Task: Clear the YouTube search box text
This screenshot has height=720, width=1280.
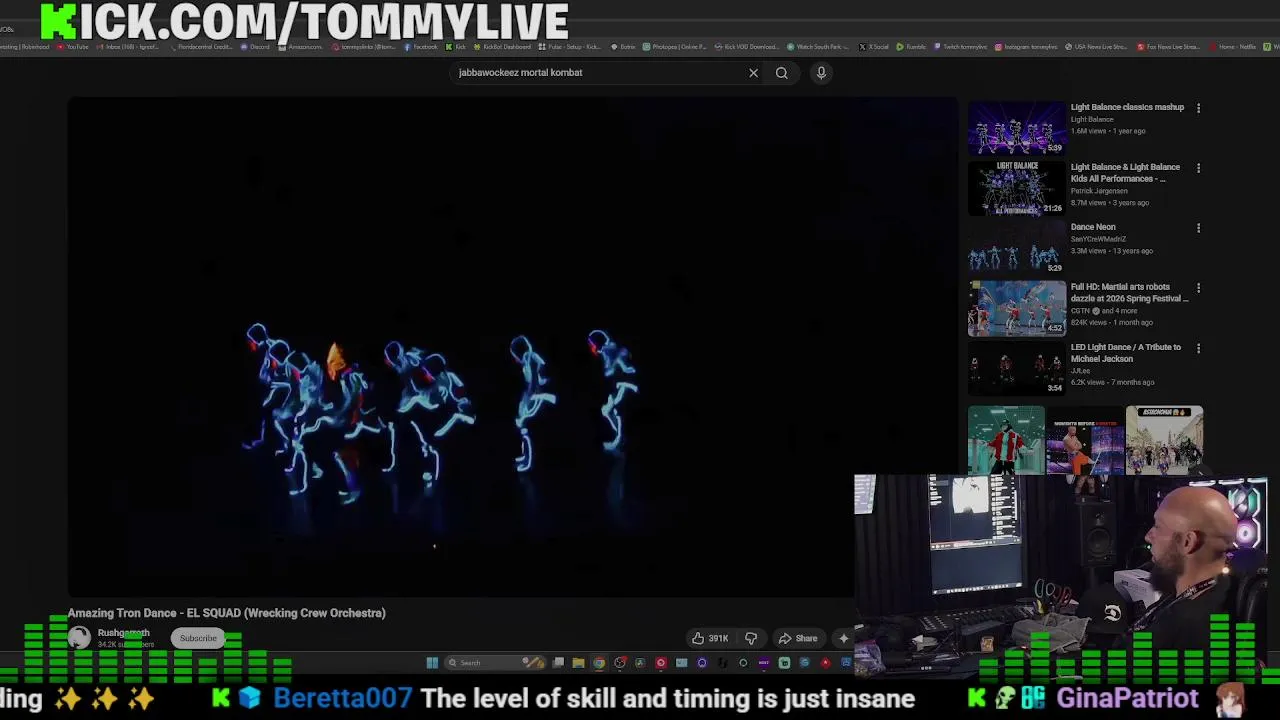Action: pos(753,72)
